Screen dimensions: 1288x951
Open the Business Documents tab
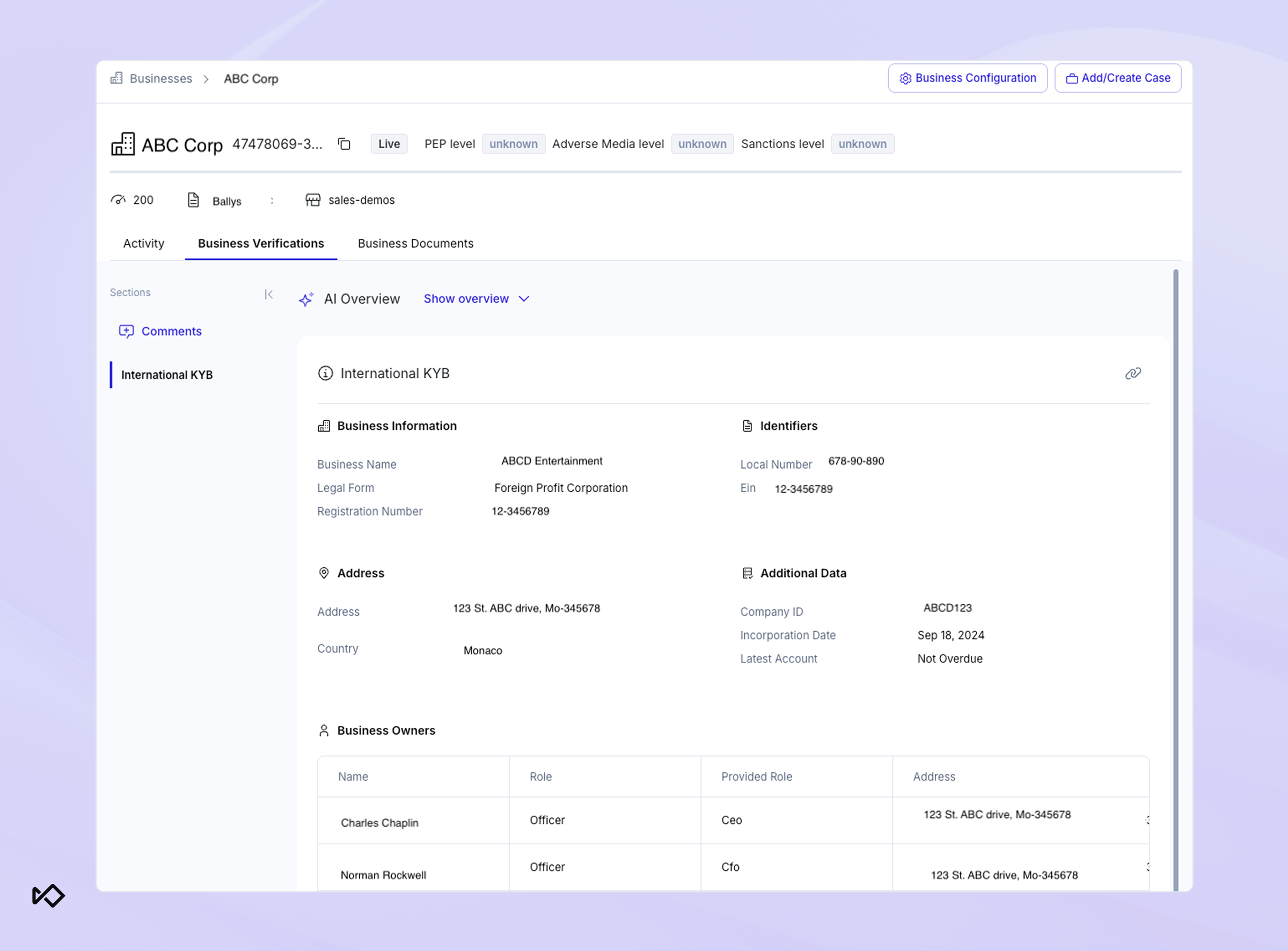click(415, 244)
